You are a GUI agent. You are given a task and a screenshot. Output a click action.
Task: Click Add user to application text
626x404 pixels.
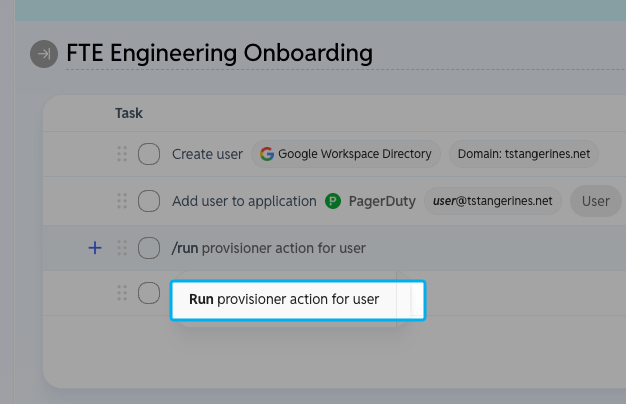(244, 201)
